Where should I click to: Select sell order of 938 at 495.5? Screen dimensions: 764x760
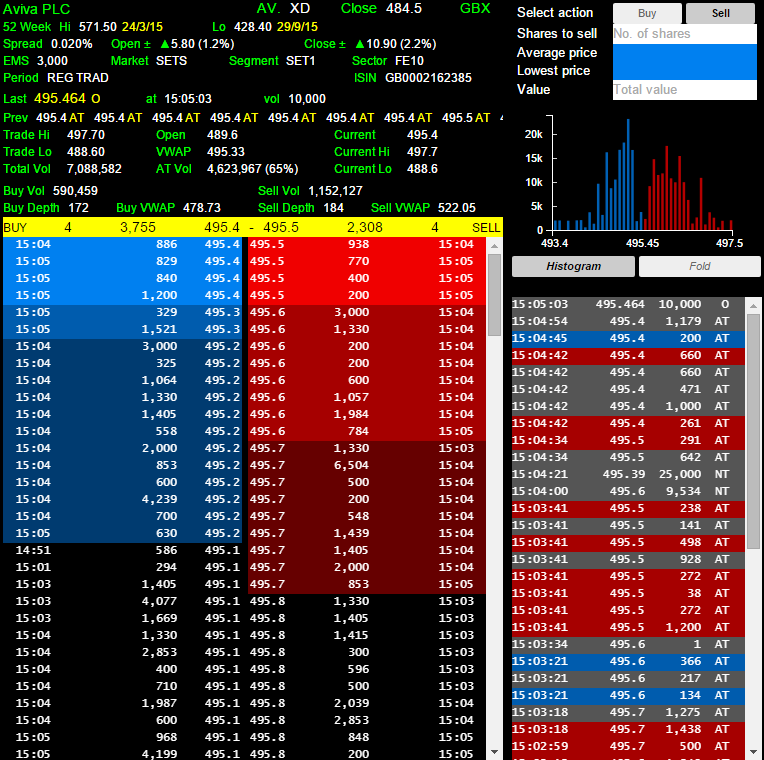pyautogui.click(x=367, y=244)
